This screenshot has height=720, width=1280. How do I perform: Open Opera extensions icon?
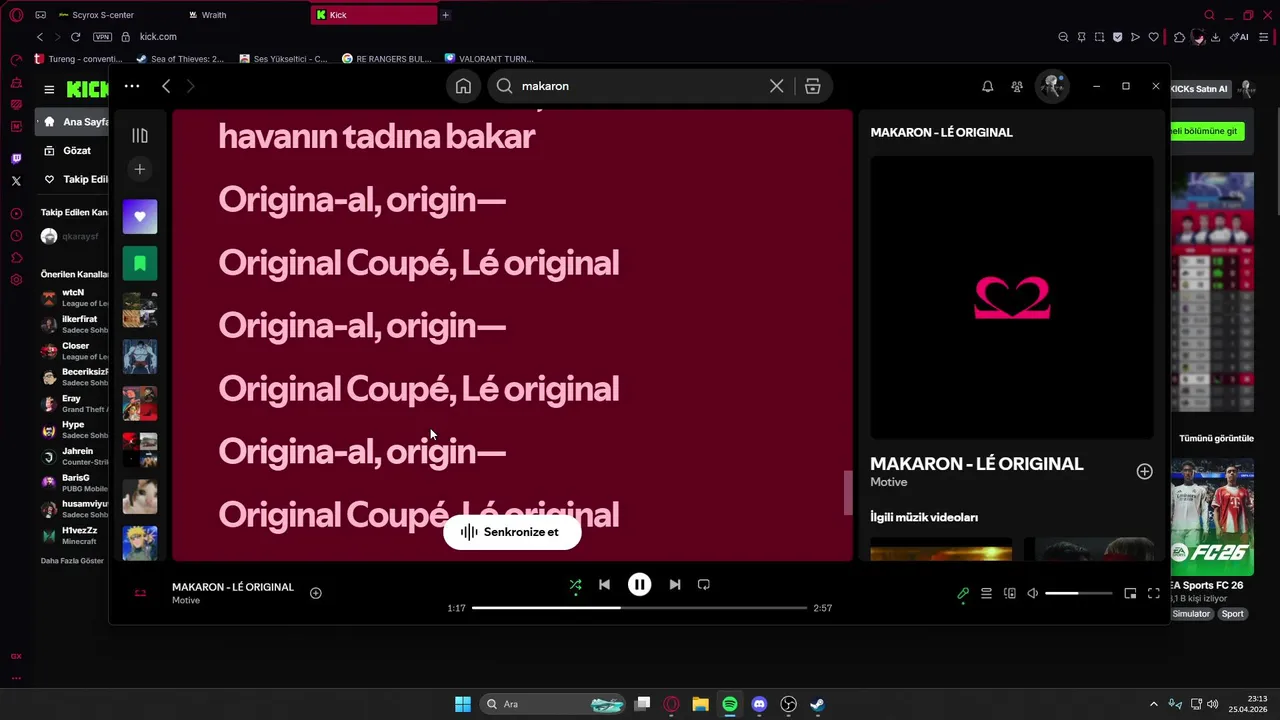click(1180, 37)
